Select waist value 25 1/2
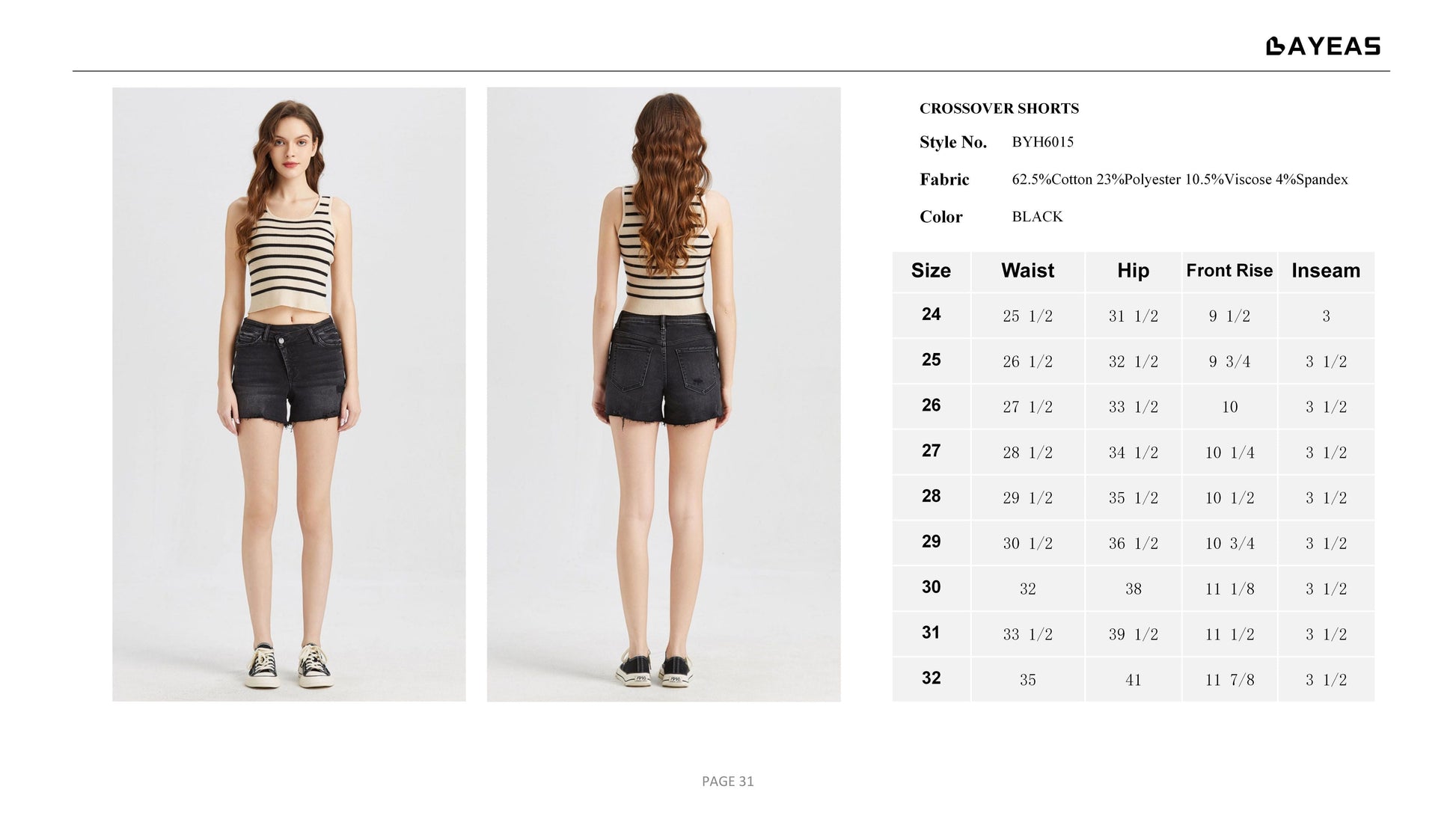 (x=1027, y=316)
